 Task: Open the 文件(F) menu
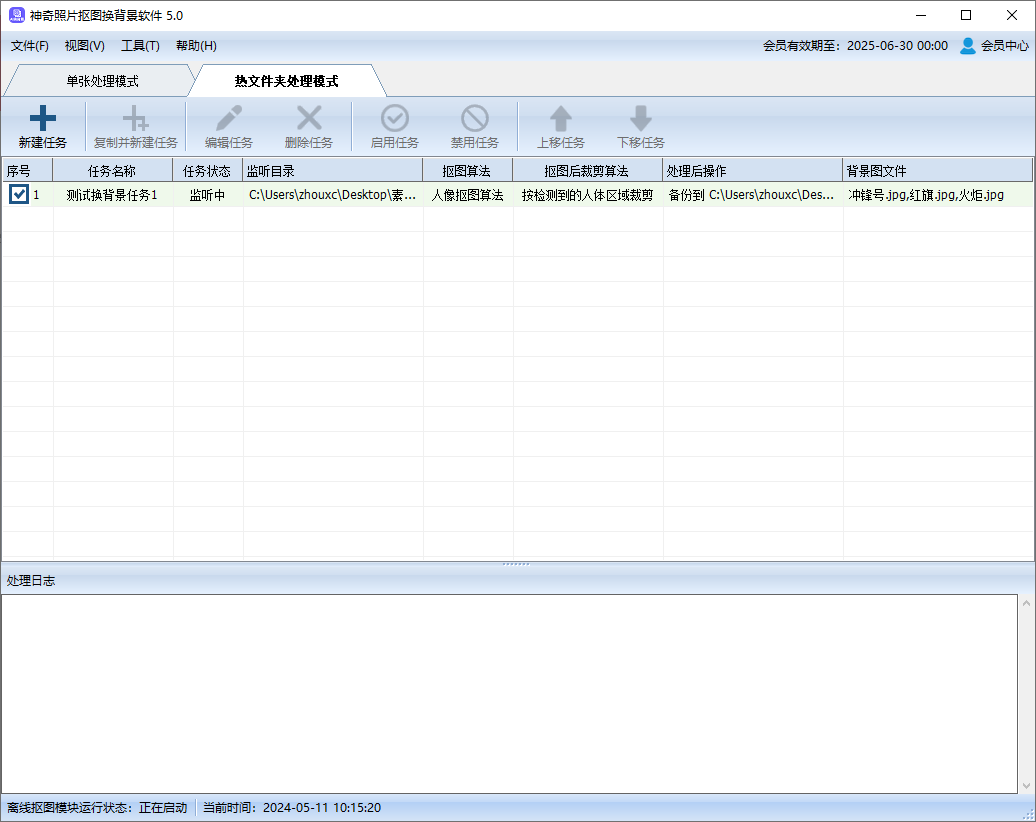pyautogui.click(x=30, y=46)
